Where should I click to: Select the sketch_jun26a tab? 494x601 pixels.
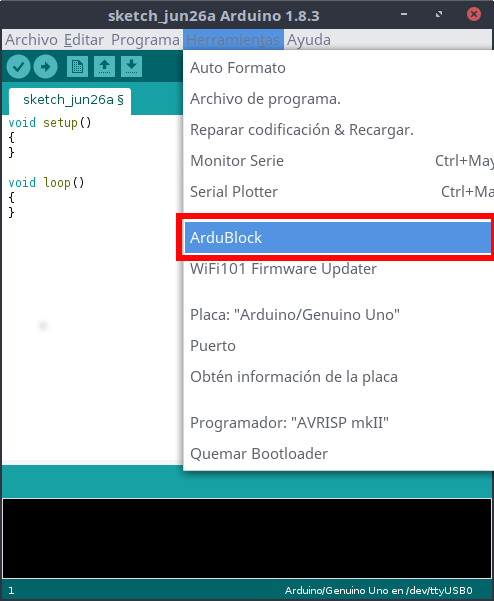(70, 100)
